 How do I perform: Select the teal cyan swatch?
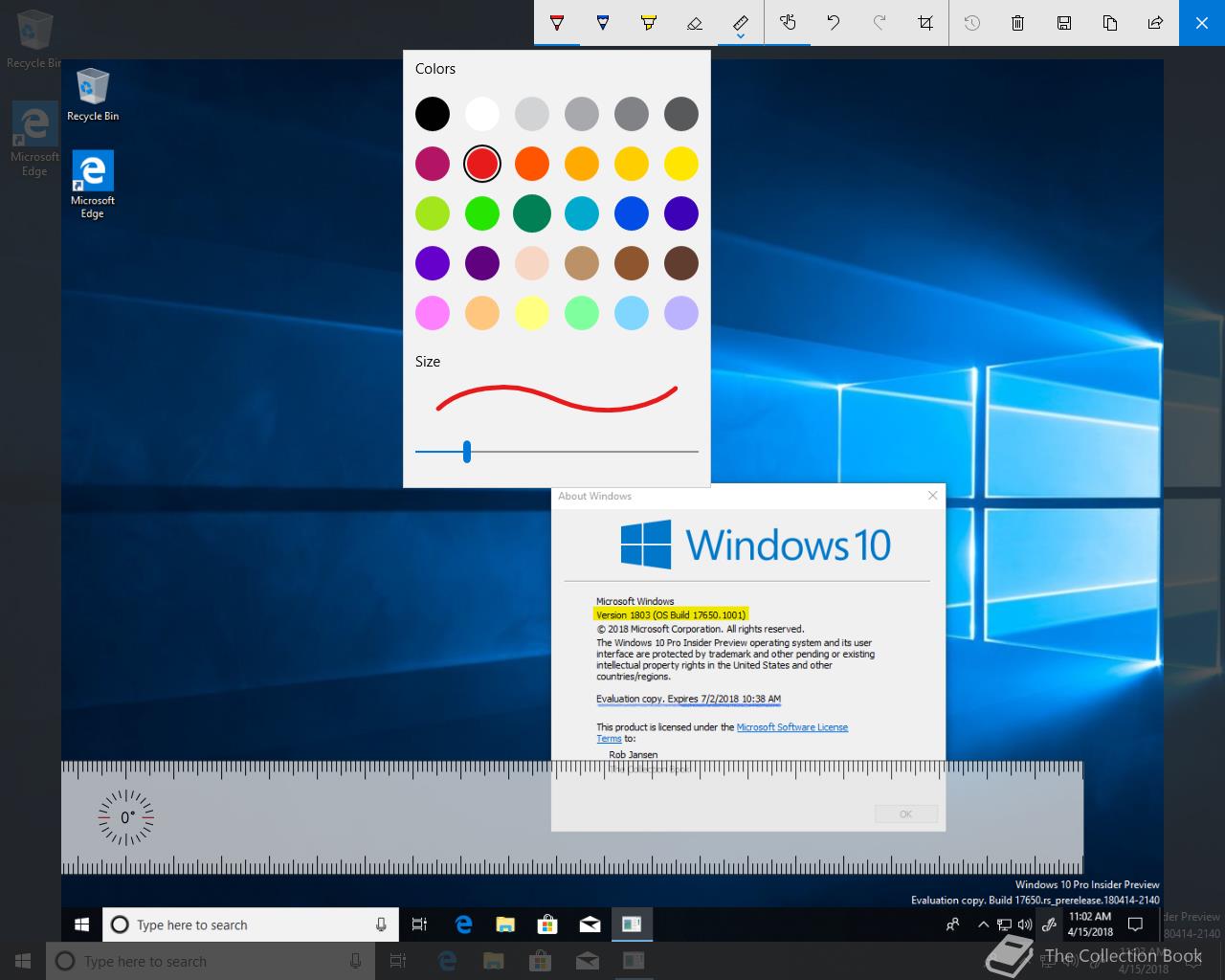(x=582, y=213)
